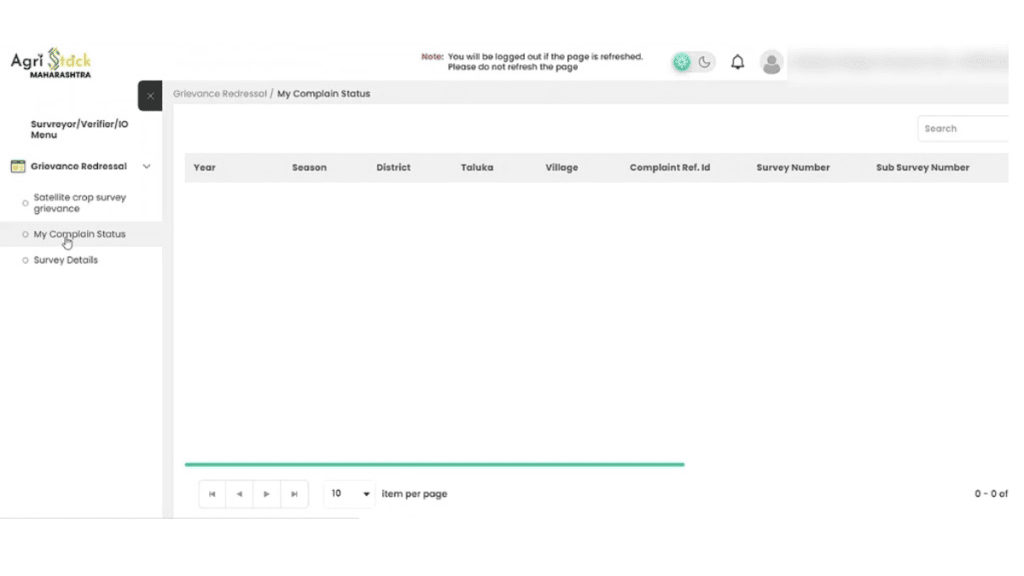Image resolution: width=1024 pixels, height=576 pixels.
Task: Click the AgriStack Maharashtra logo
Action: click(51, 63)
